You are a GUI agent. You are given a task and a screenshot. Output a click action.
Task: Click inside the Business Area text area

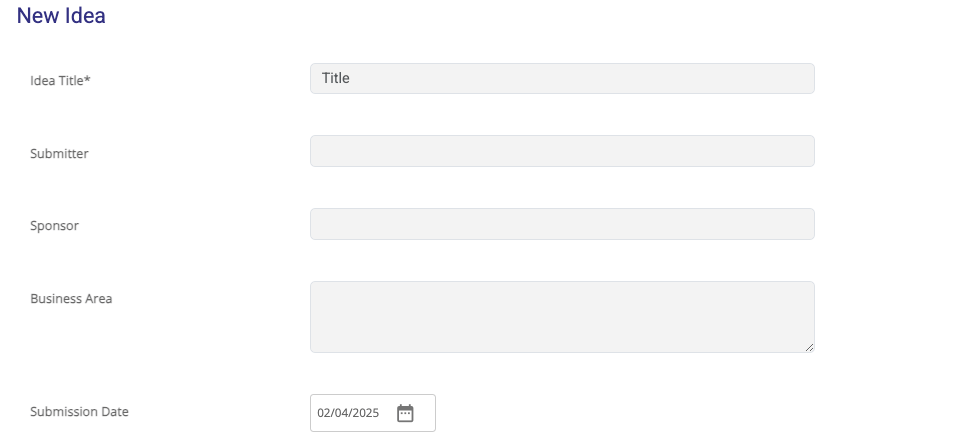click(562, 316)
